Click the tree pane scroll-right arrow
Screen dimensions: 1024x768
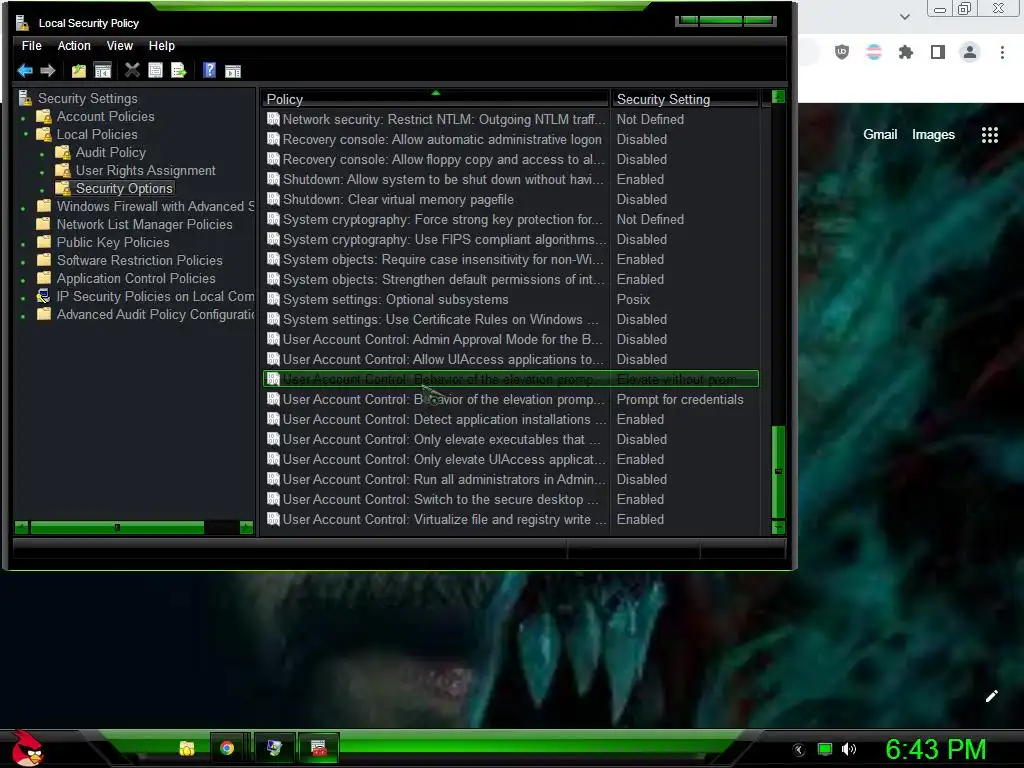[247, 527]
